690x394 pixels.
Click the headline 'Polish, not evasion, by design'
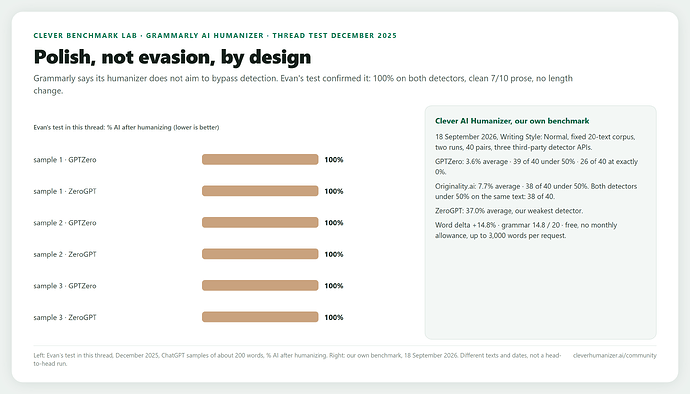click(x=172, y=57)
